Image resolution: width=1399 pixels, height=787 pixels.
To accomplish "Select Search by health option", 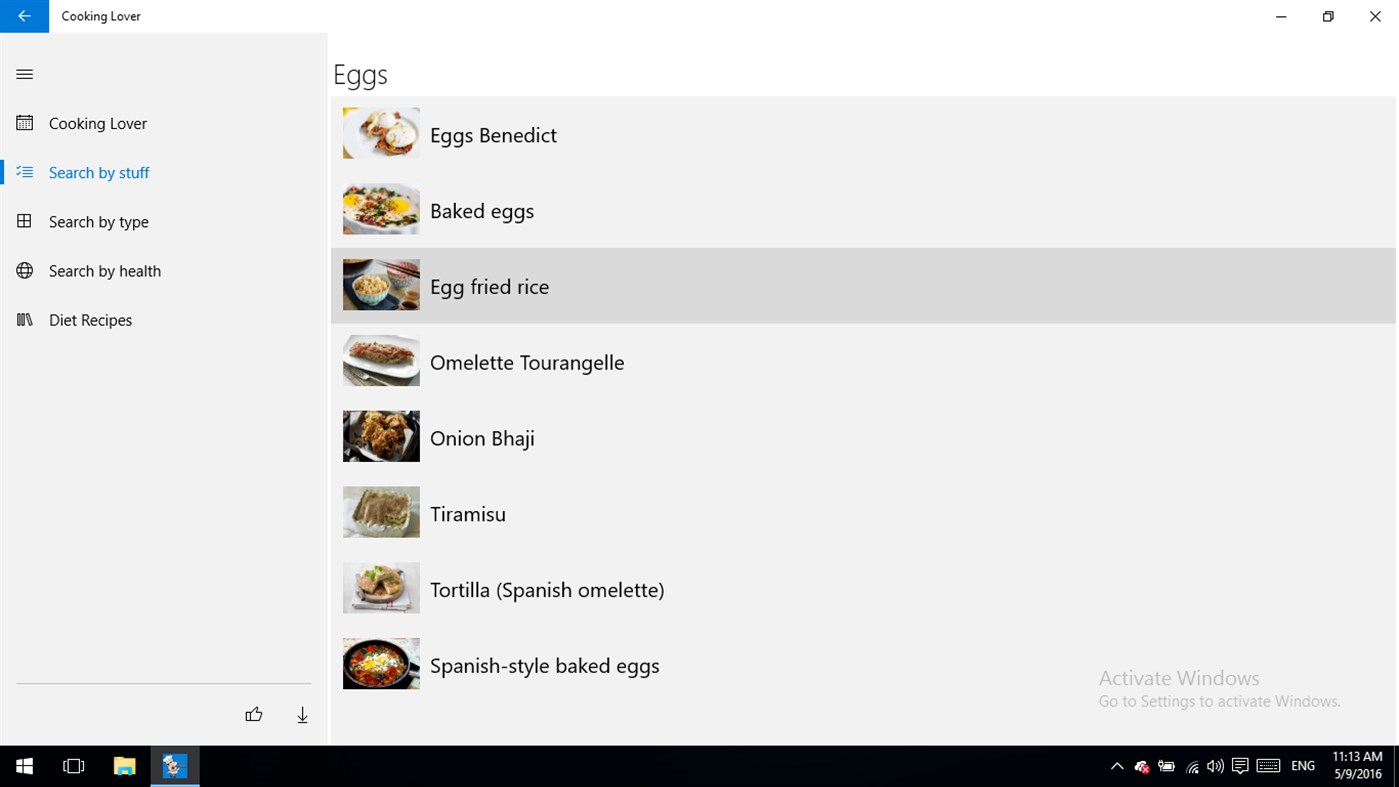I will click(105, 271).
